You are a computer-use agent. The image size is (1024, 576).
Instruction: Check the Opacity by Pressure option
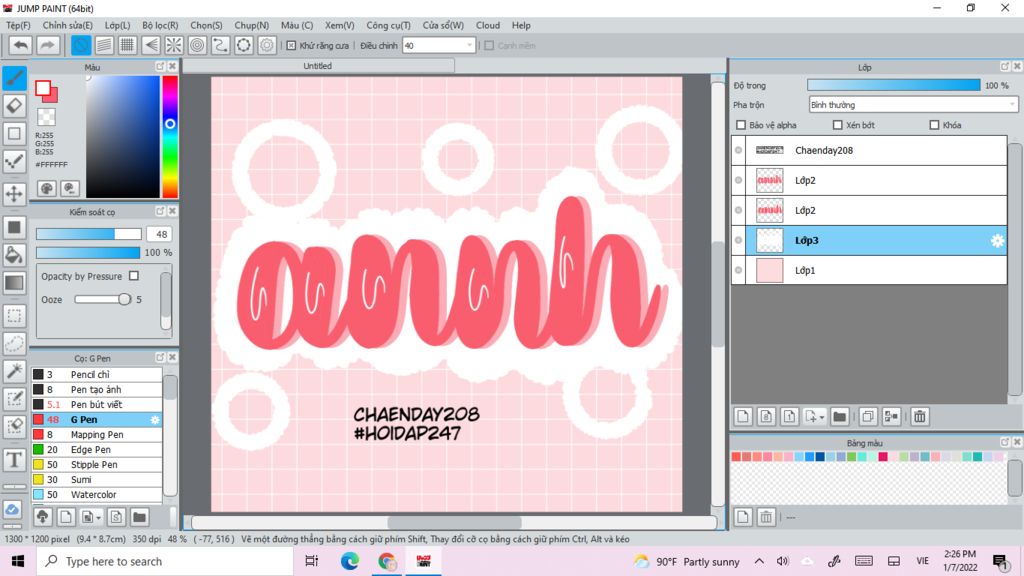click(x=134, y=276)
